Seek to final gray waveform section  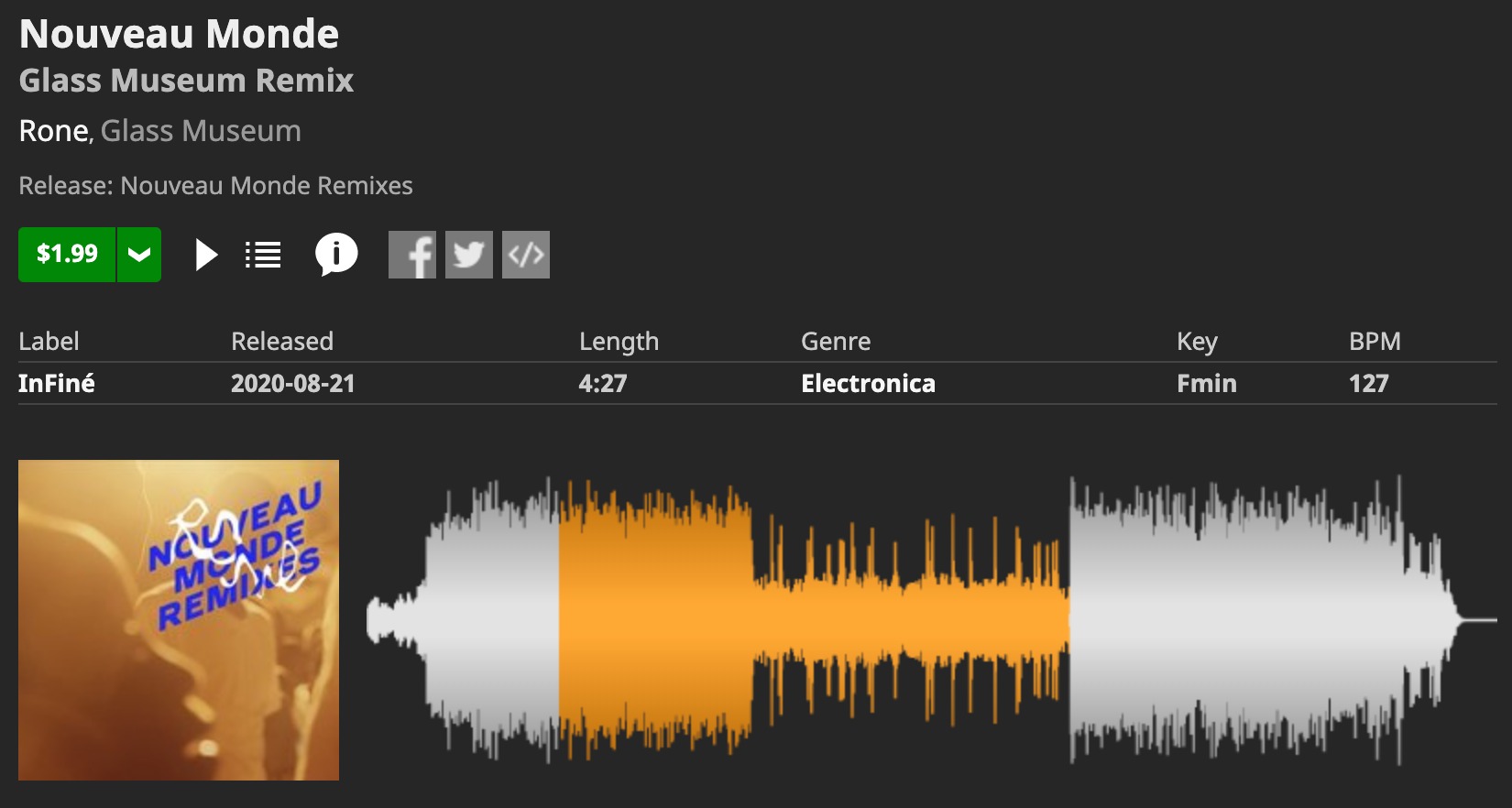(1283, 620)
